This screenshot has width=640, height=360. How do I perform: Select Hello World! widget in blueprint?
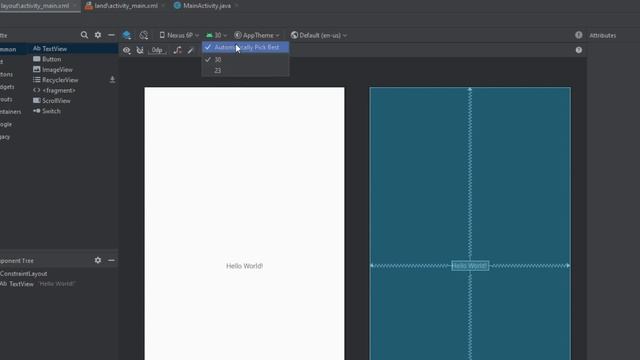(x=470, y=266)
